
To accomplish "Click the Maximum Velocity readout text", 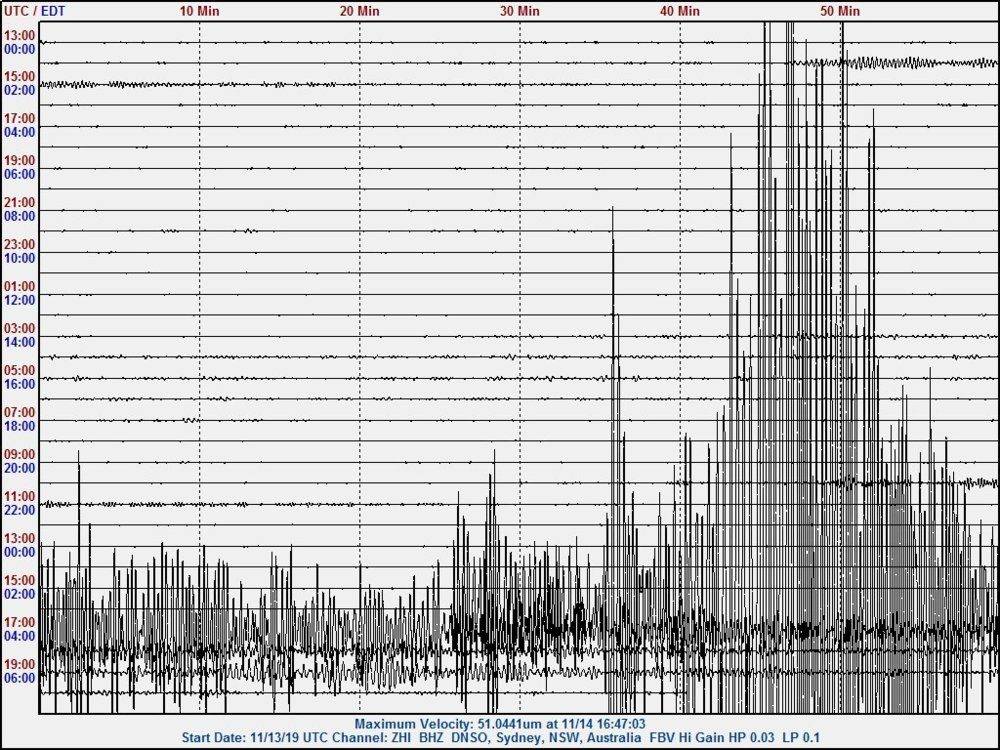I will click(x=500, y=724).
